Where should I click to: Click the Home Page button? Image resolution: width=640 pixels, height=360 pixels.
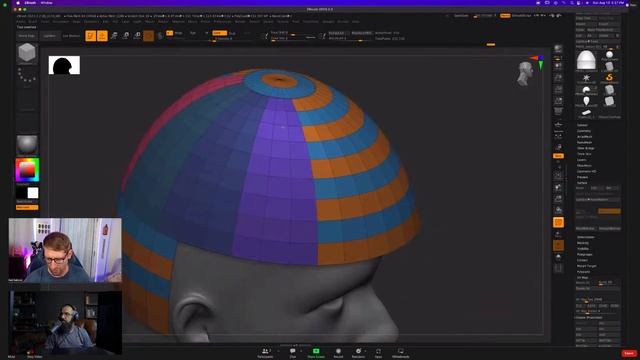click(x=27, y=36)
